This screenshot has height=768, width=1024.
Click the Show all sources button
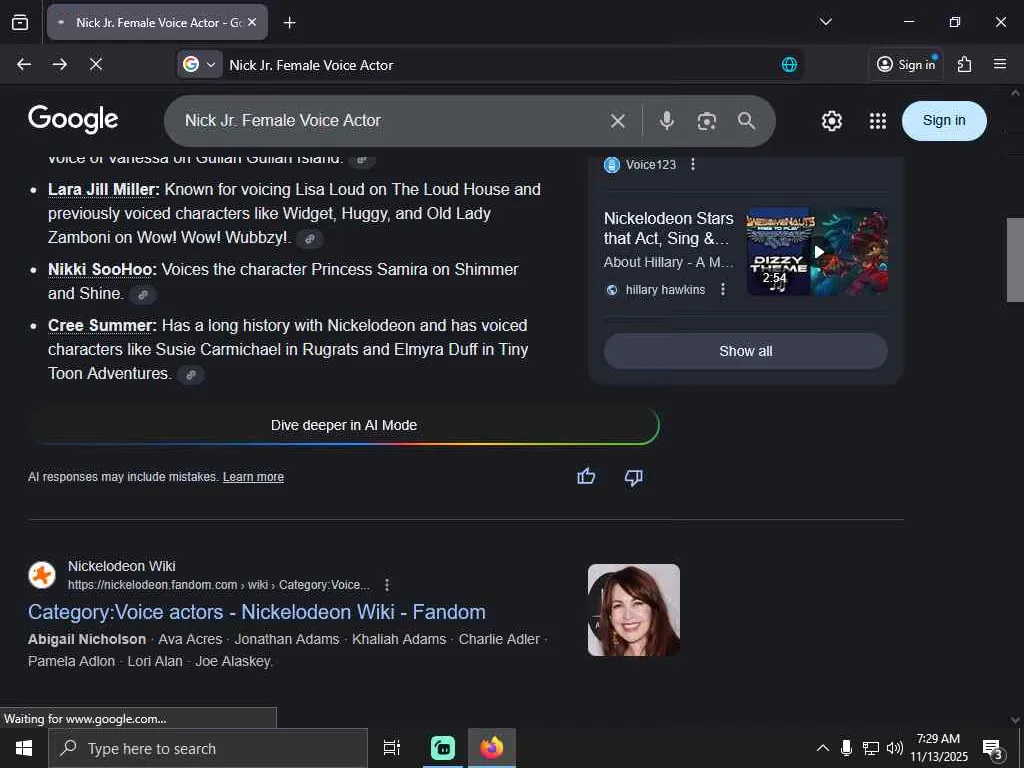pyautogui.click(x=745, y=351)
